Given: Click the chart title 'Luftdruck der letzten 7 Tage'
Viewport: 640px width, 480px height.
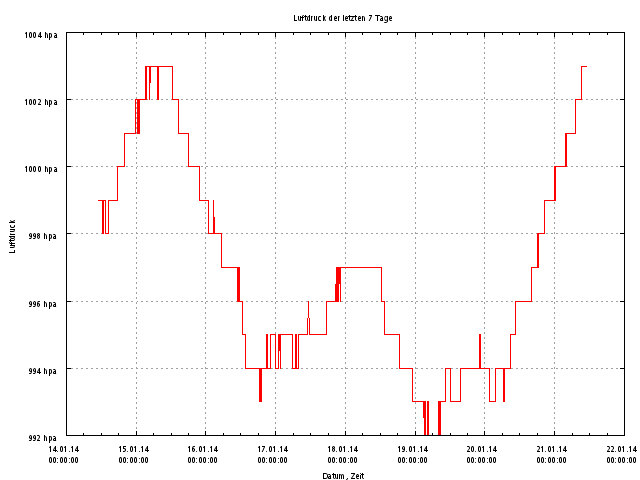Looking at the screenshot, I should point(343,18).
